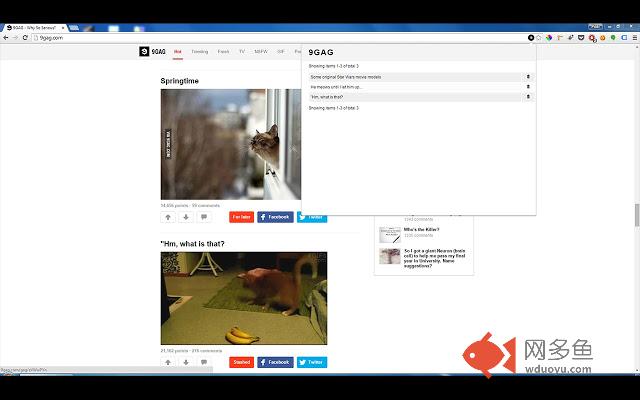Click the browser forward arrow
This screenshot has height=400, width=640.
pyautogui.click(x=16, y=38)
